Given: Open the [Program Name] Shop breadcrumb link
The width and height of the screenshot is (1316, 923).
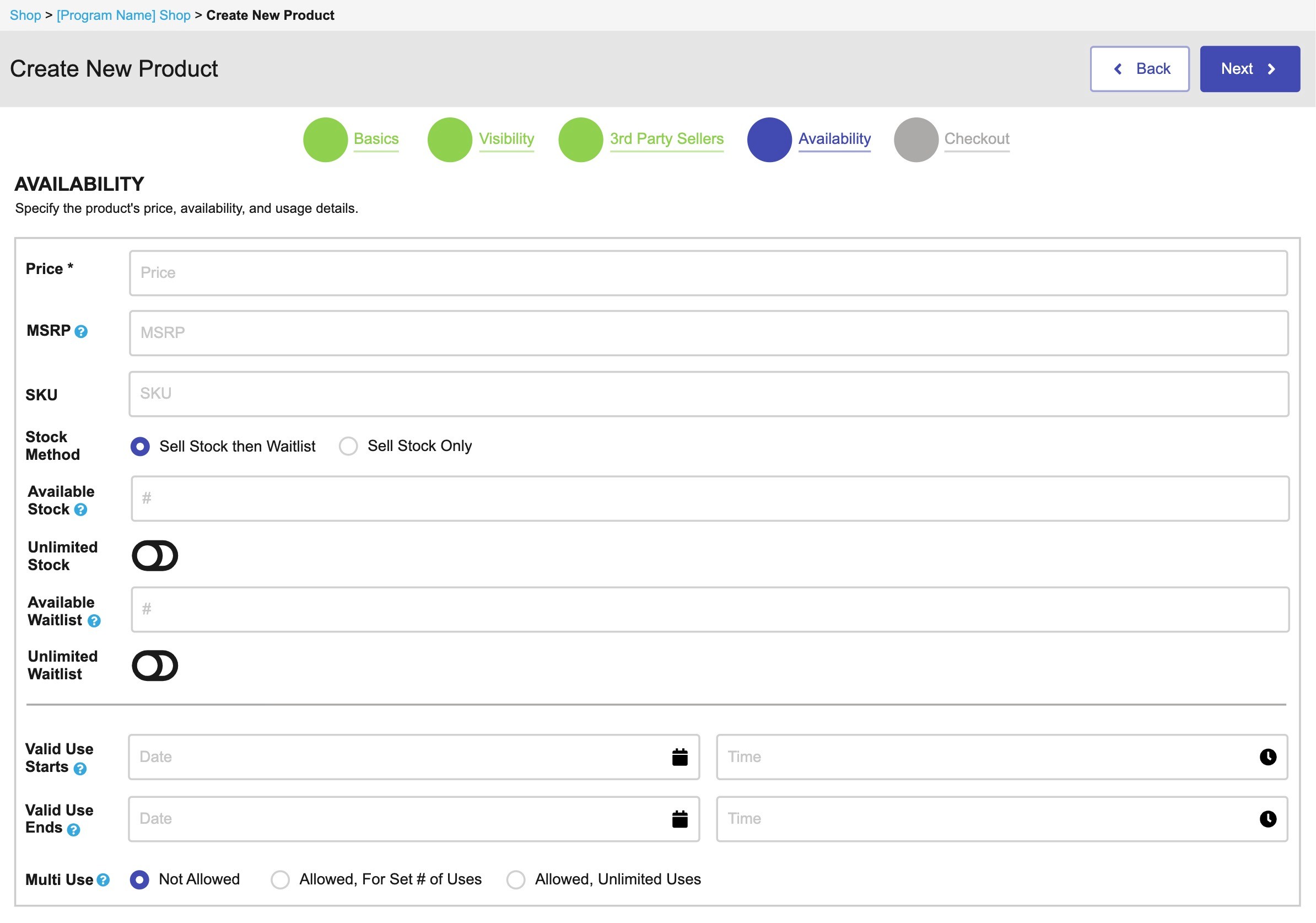Looking at the screenshot, I should [x=123, y=15].
